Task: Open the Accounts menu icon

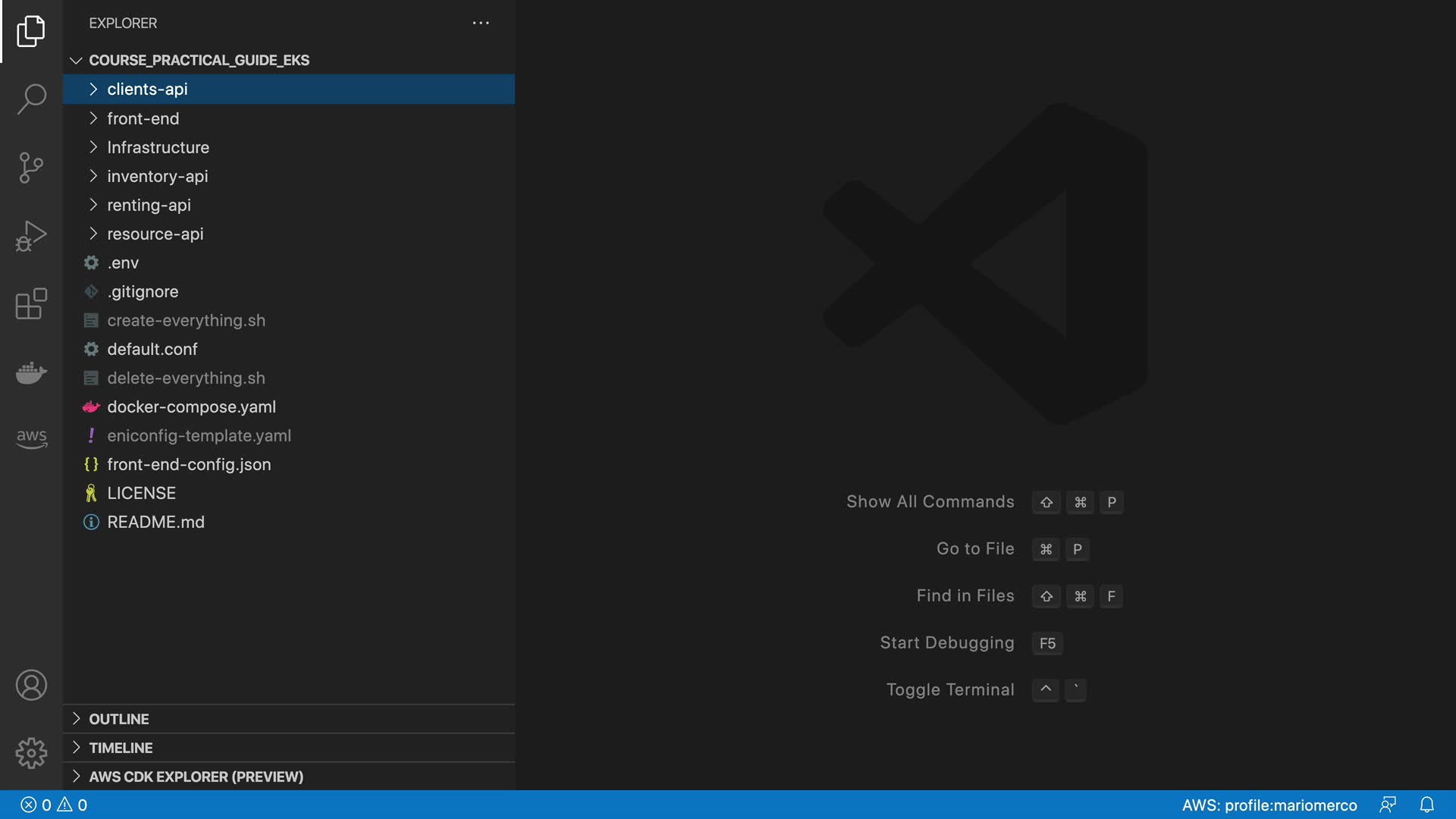Action: tap(31, 686)
